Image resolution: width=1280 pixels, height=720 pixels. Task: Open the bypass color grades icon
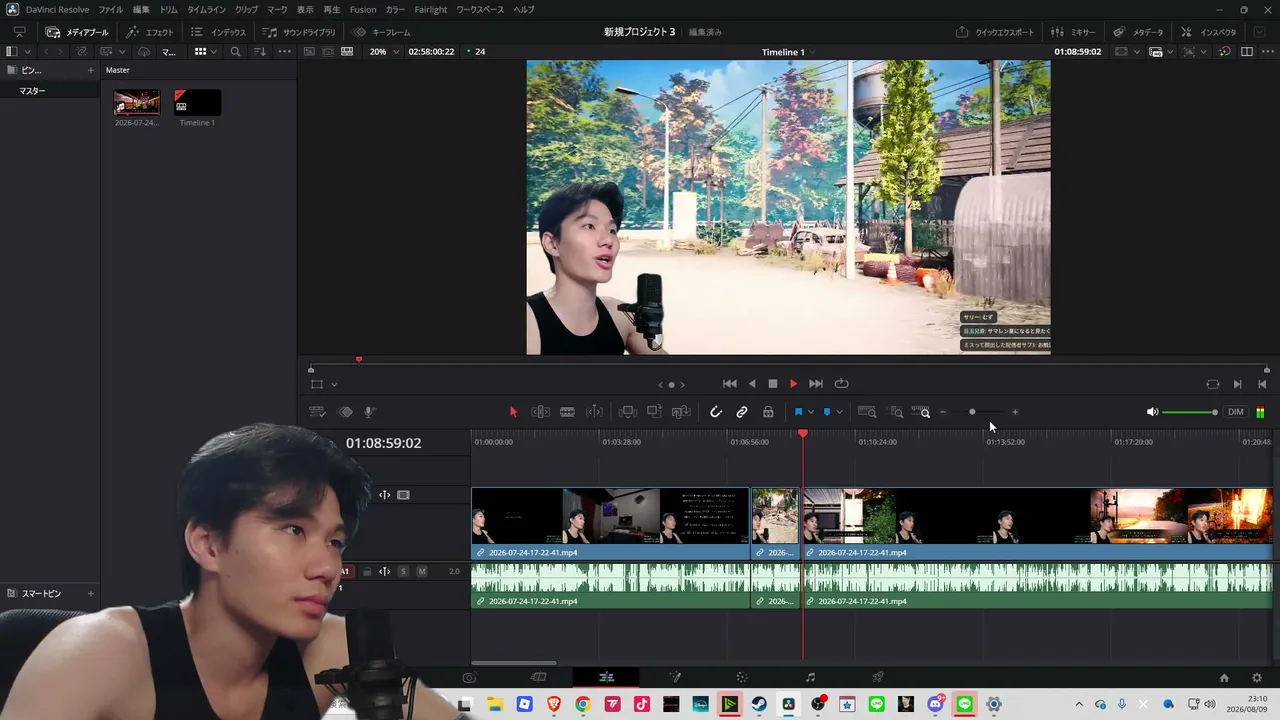[1225, 52]
